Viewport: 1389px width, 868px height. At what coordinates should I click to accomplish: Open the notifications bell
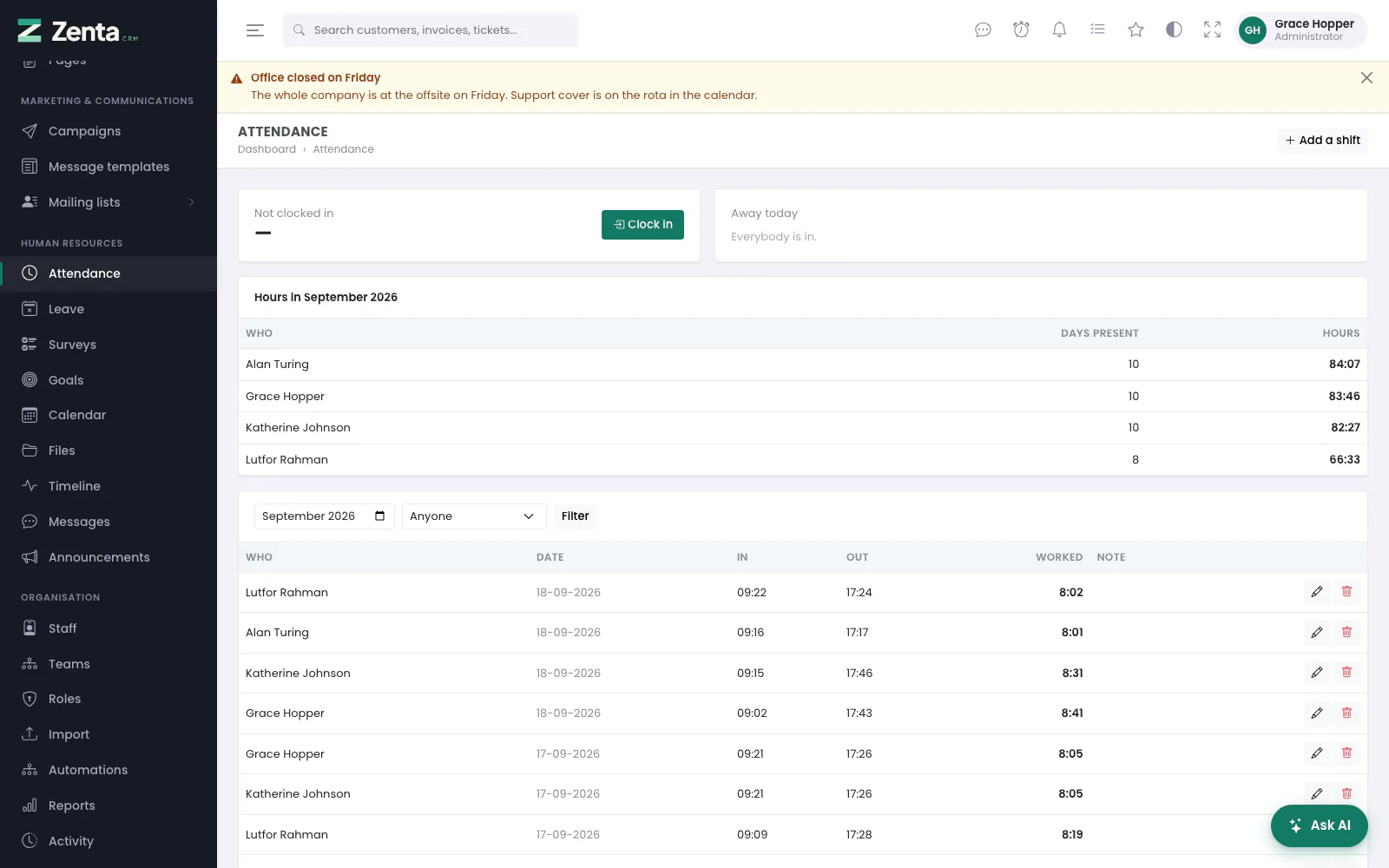coord(1059,30)
